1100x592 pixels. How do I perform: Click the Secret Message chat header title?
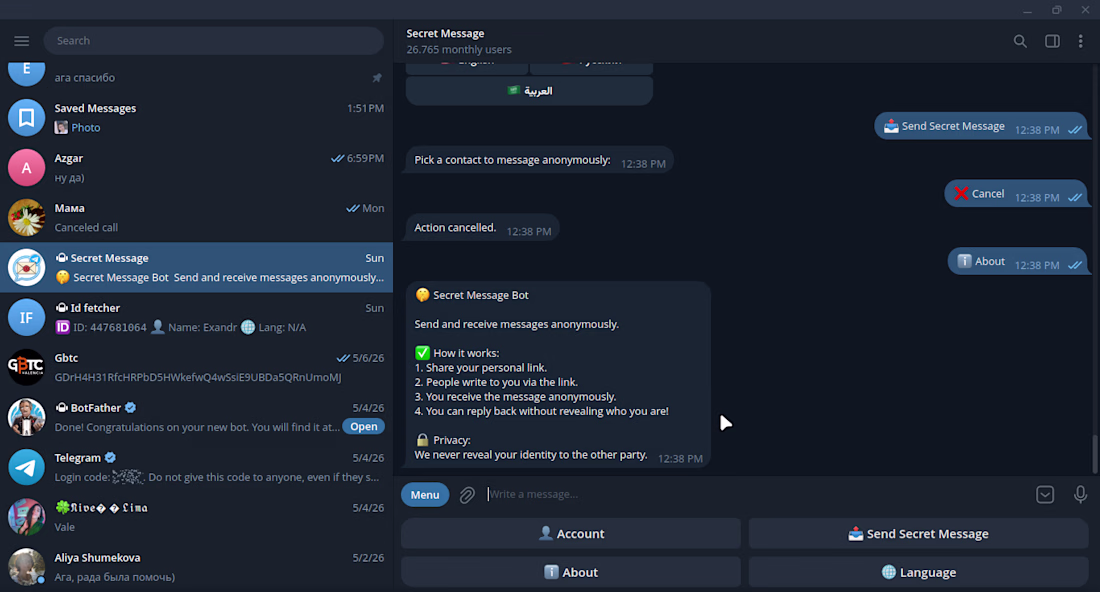[445, 33]
